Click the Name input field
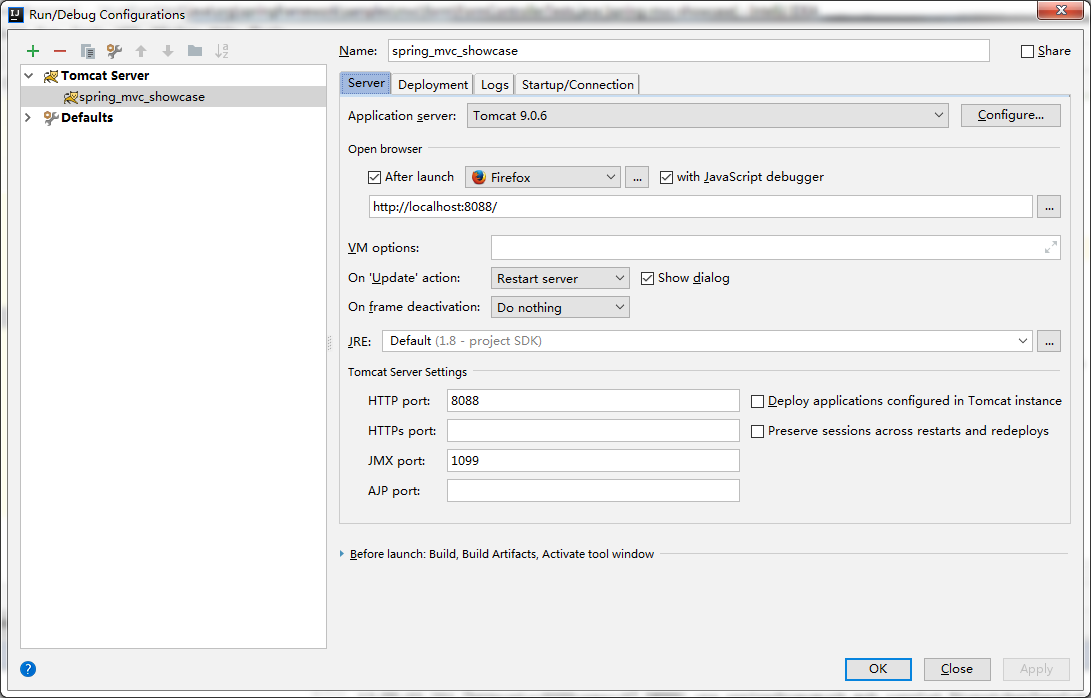This screenshot has height=698, width=1091. pyautogui.click(x=689, y=51)
